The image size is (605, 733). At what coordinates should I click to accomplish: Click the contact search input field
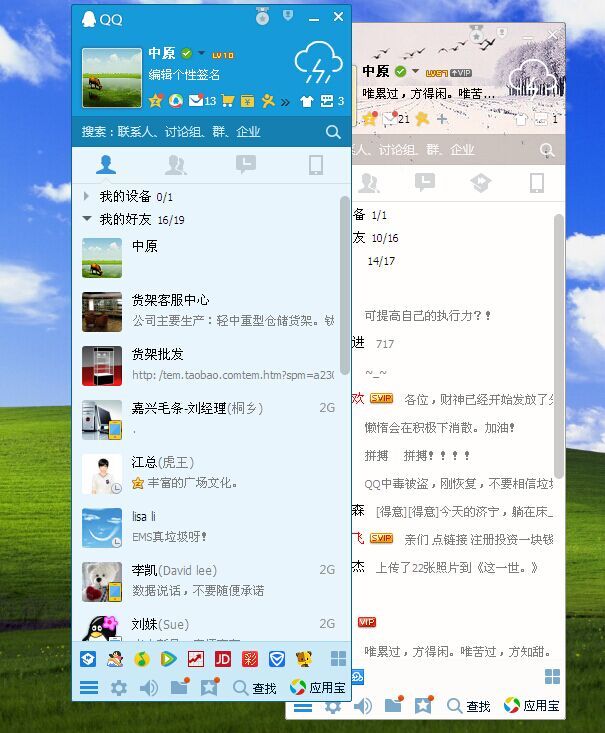[x=200, y=132]
